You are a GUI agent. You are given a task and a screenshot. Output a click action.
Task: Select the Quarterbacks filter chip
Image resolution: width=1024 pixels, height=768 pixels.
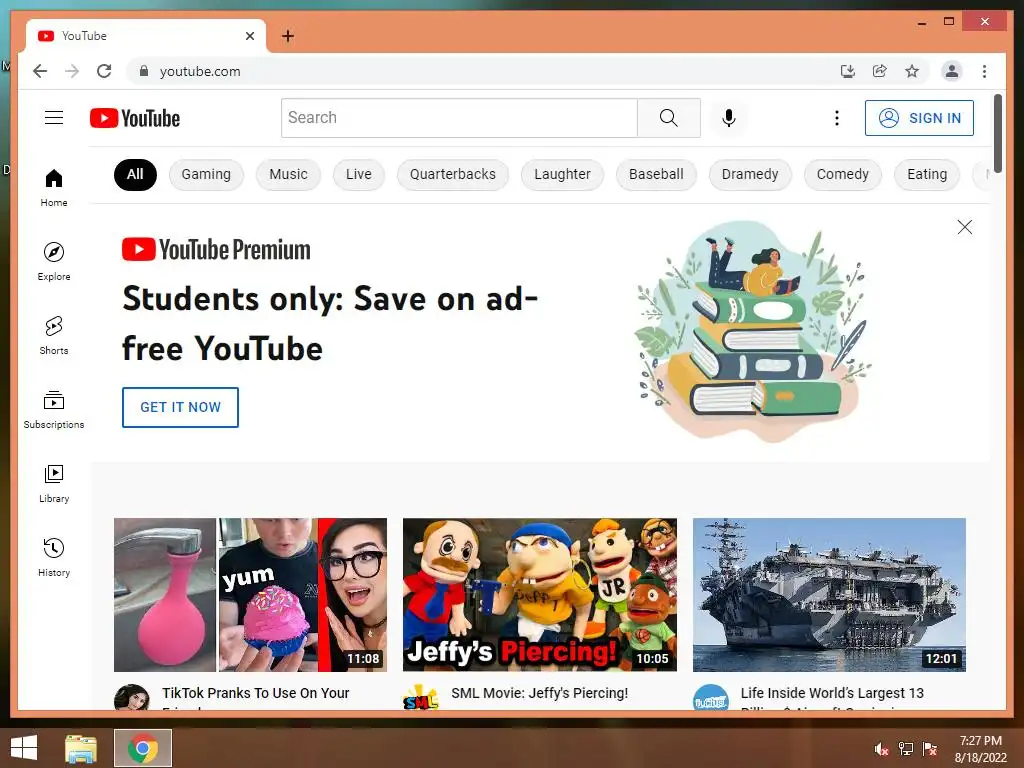[453, 174]
